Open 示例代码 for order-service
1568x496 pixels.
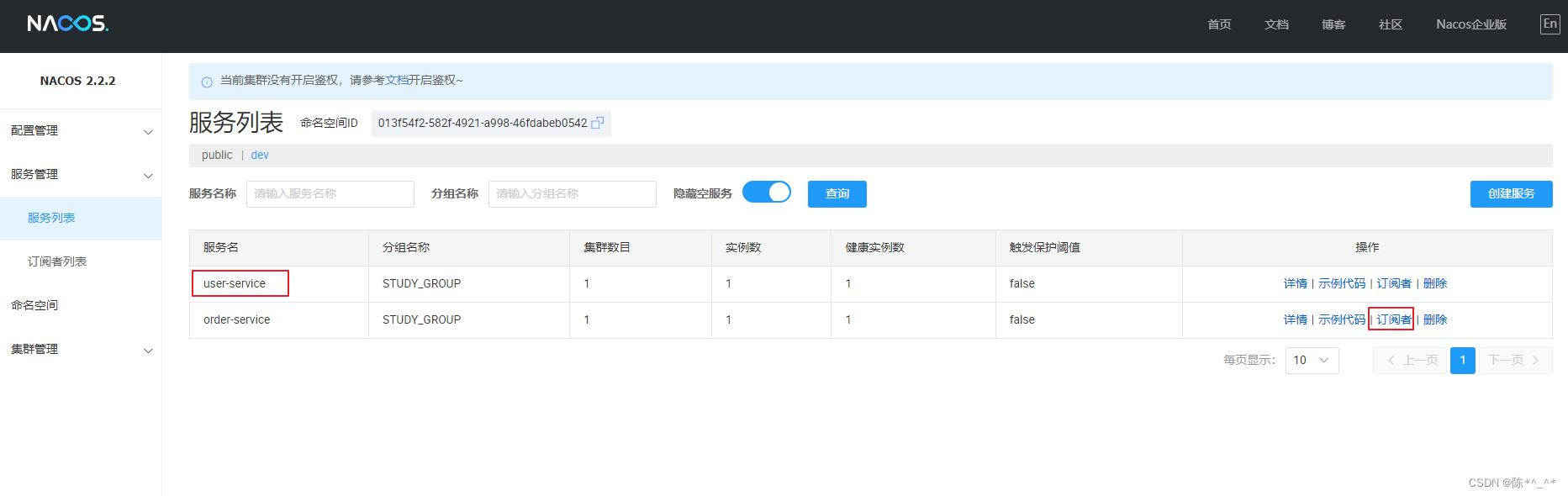coord(1342,319)
